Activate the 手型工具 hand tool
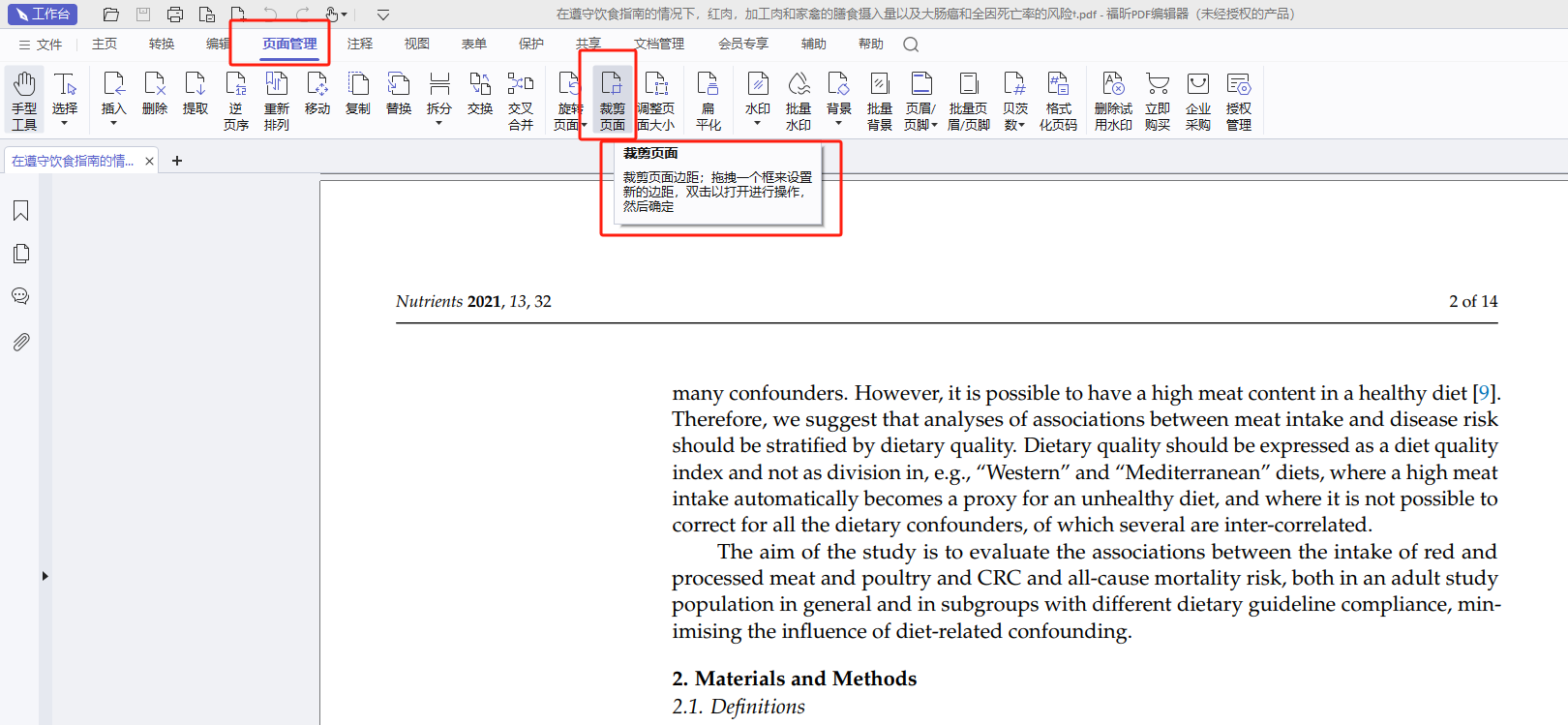The width and height of the screenshot is (1568, 725). coord(24,100)
